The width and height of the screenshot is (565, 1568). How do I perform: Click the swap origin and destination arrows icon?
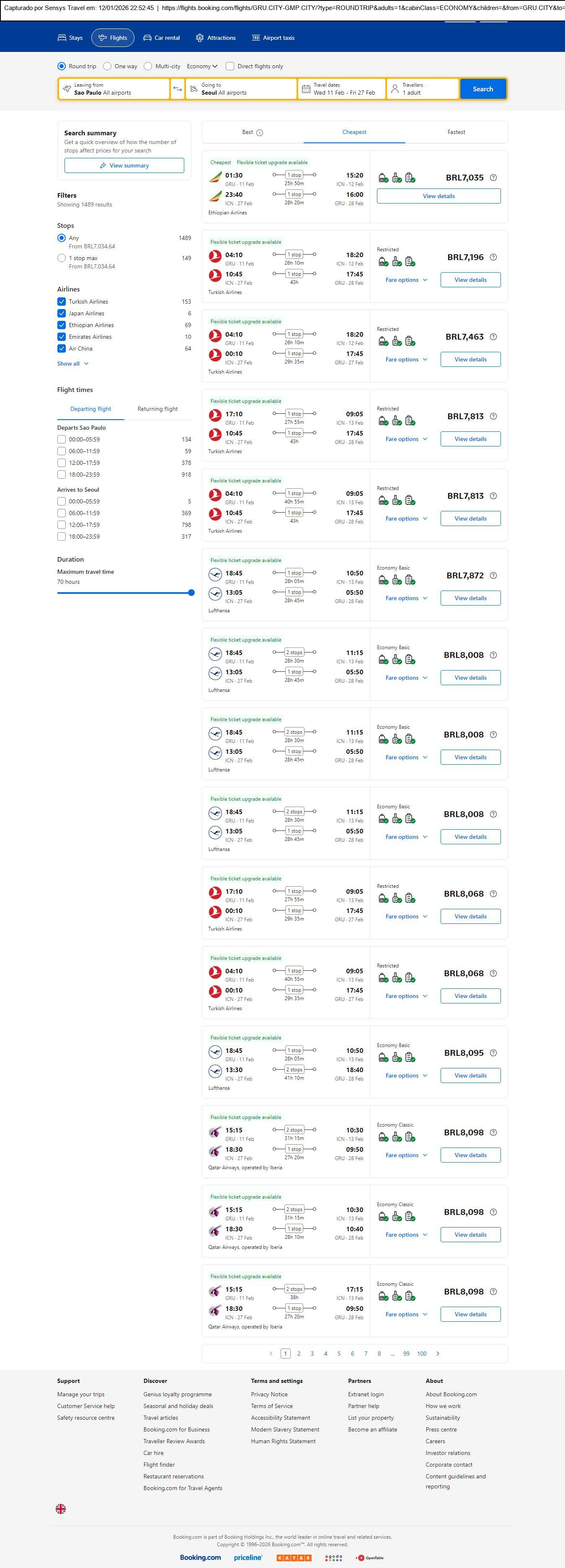[177, 89]
